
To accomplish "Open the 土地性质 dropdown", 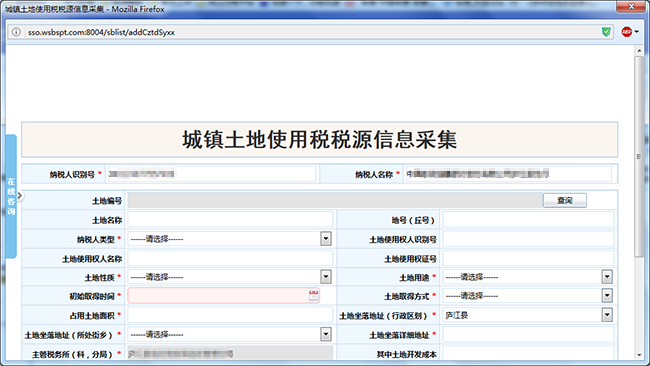I will point(230,277).
